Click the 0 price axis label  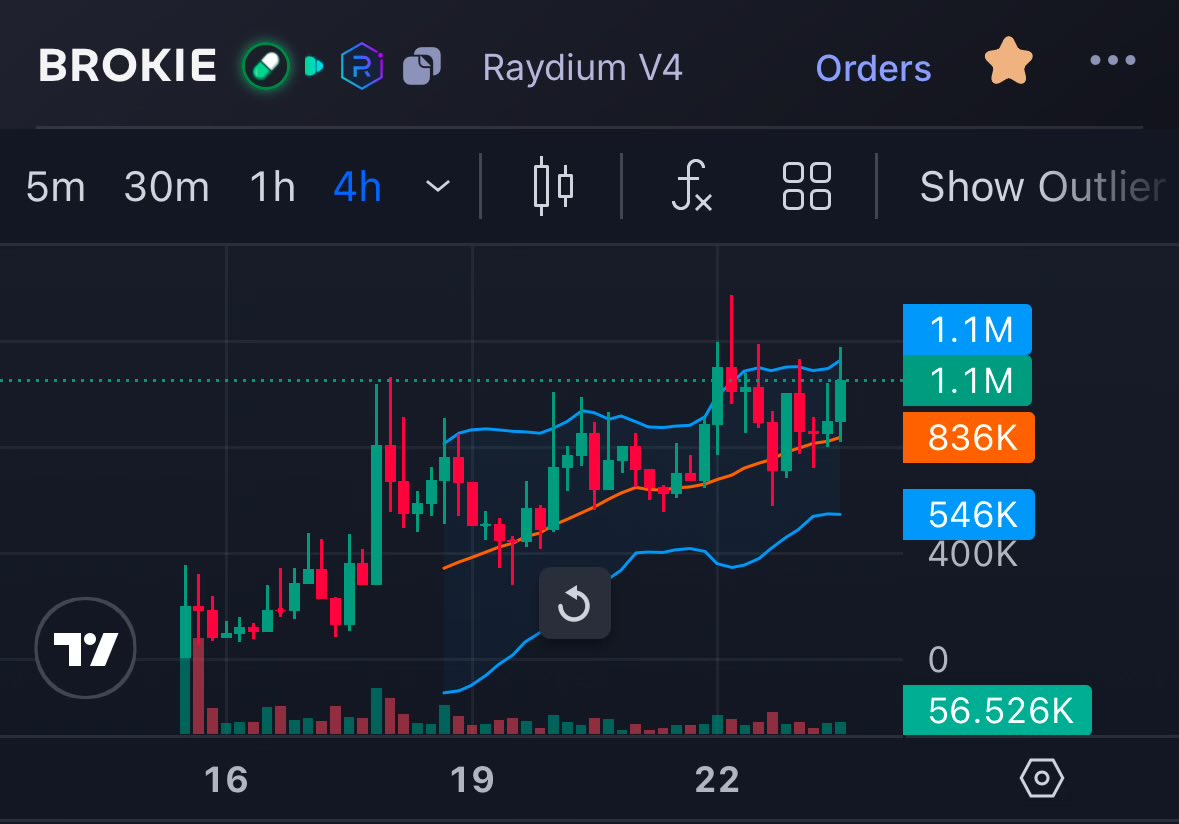938,660
